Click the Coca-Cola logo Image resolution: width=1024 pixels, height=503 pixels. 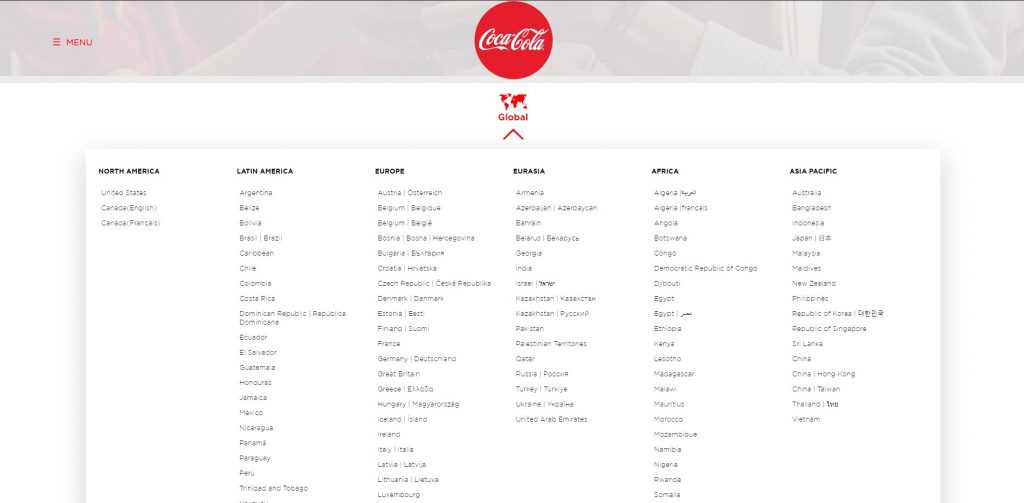(513, 40)
